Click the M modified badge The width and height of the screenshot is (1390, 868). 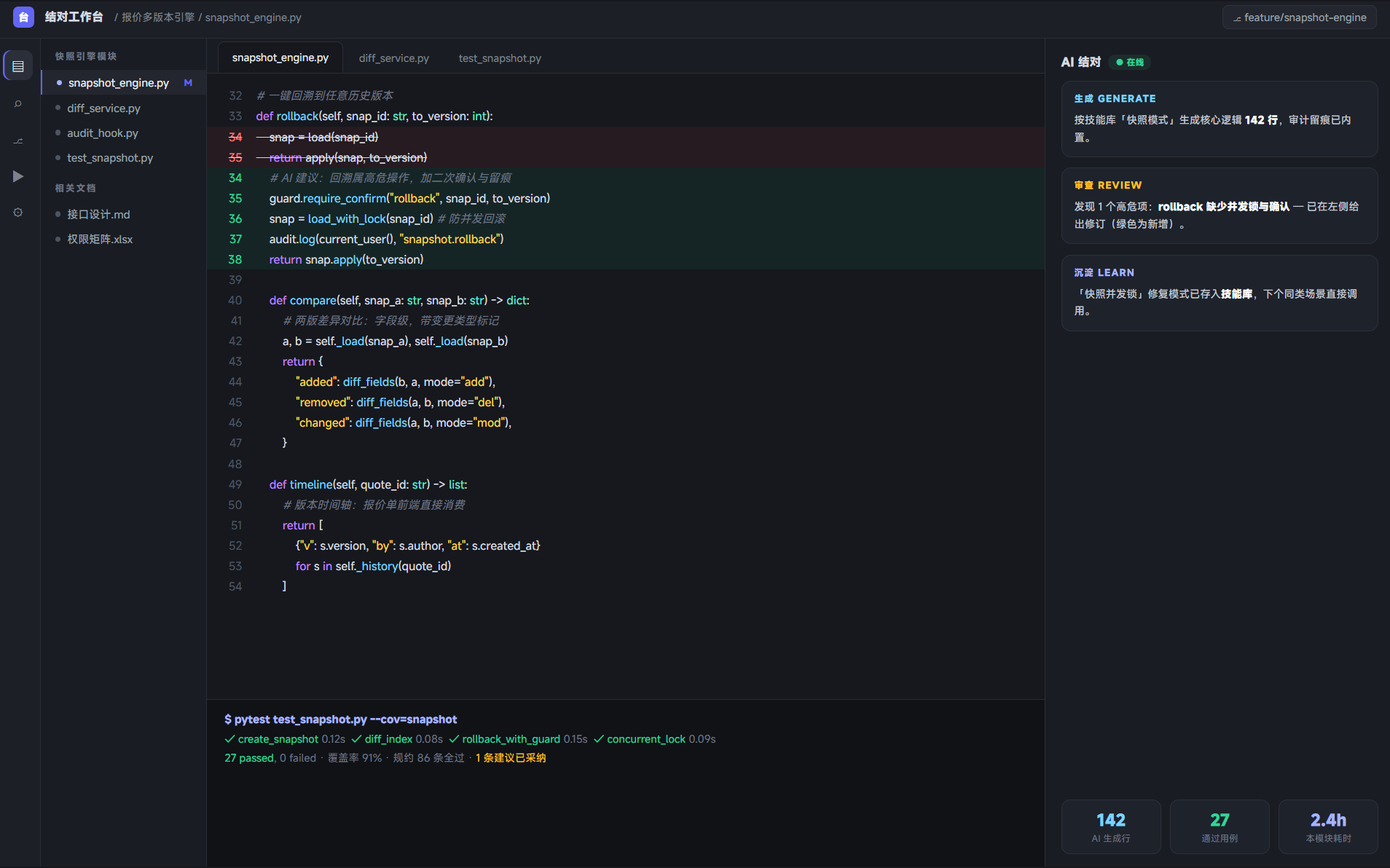188,83
